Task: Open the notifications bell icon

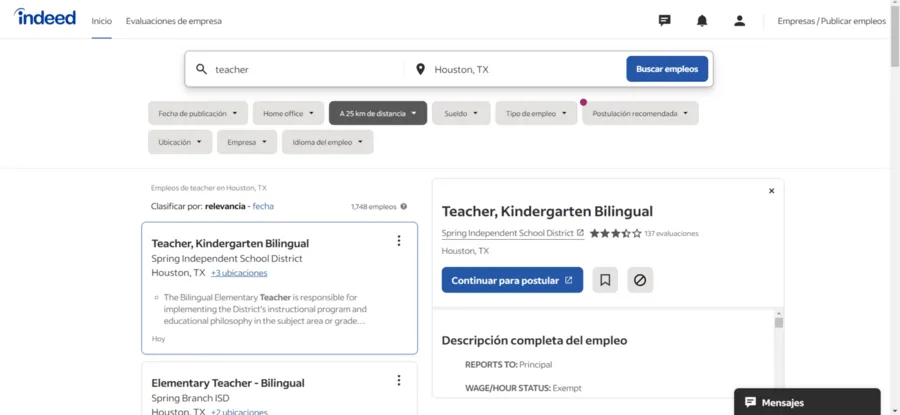Action: tap(701, 21)
